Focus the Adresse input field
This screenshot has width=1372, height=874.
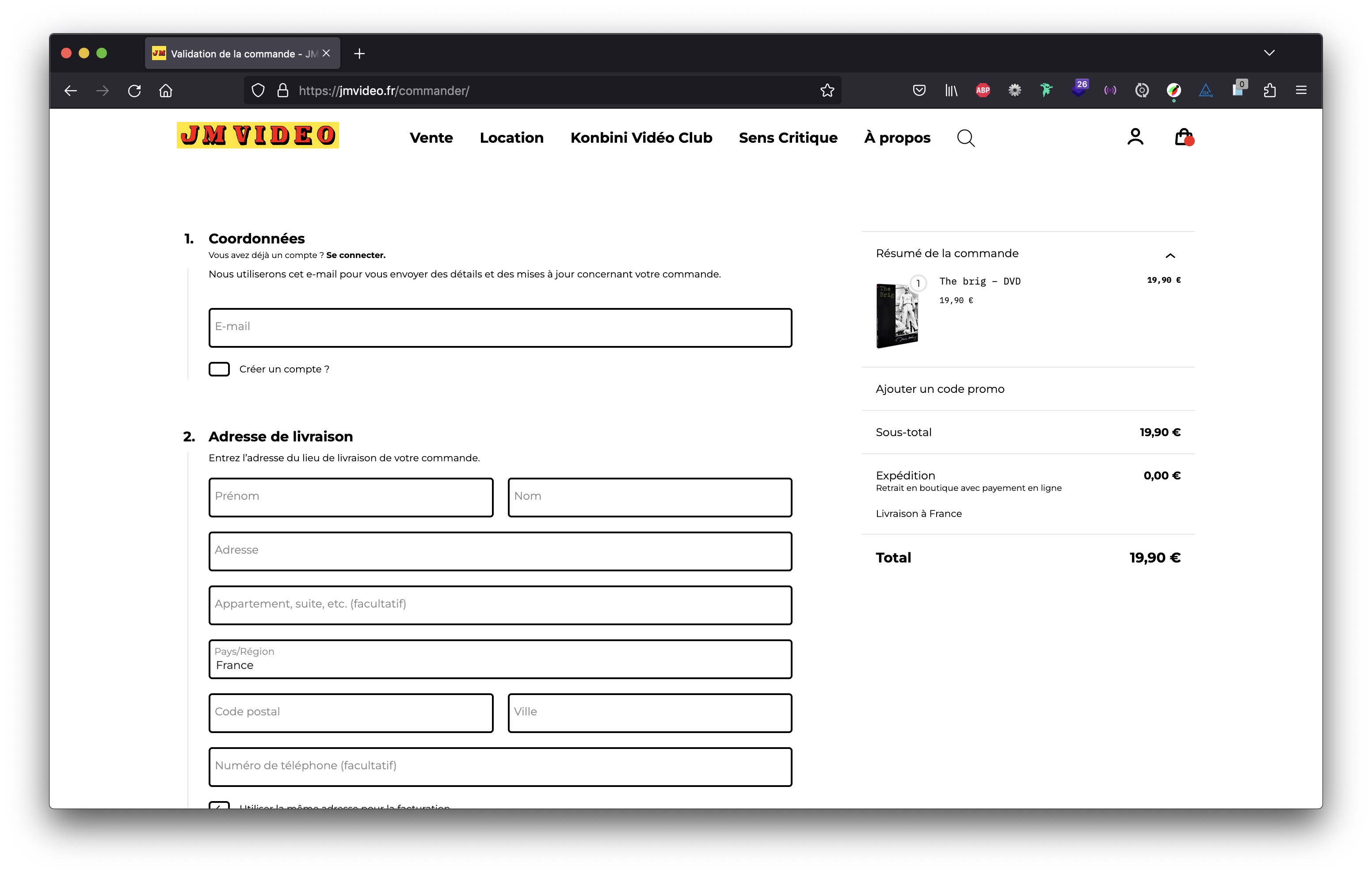click(500, 551)
